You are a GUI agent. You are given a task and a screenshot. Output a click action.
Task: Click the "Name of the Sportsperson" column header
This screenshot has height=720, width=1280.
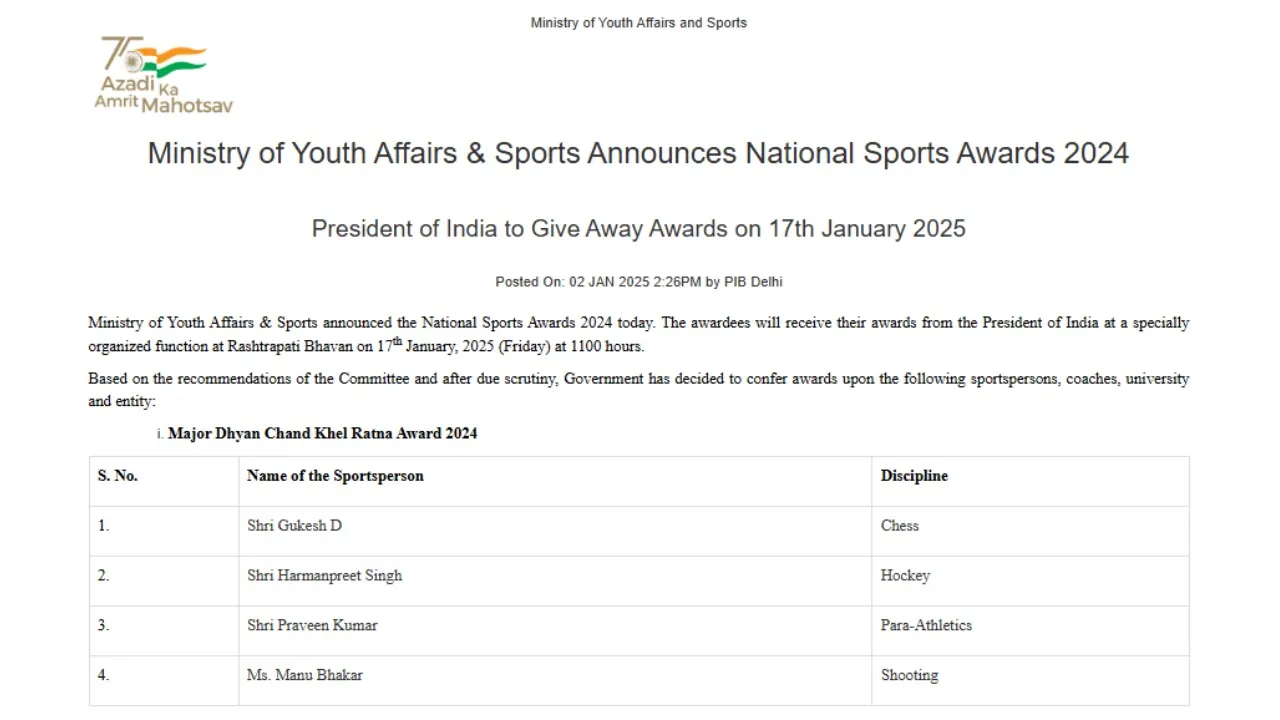[x=335, y=476]
